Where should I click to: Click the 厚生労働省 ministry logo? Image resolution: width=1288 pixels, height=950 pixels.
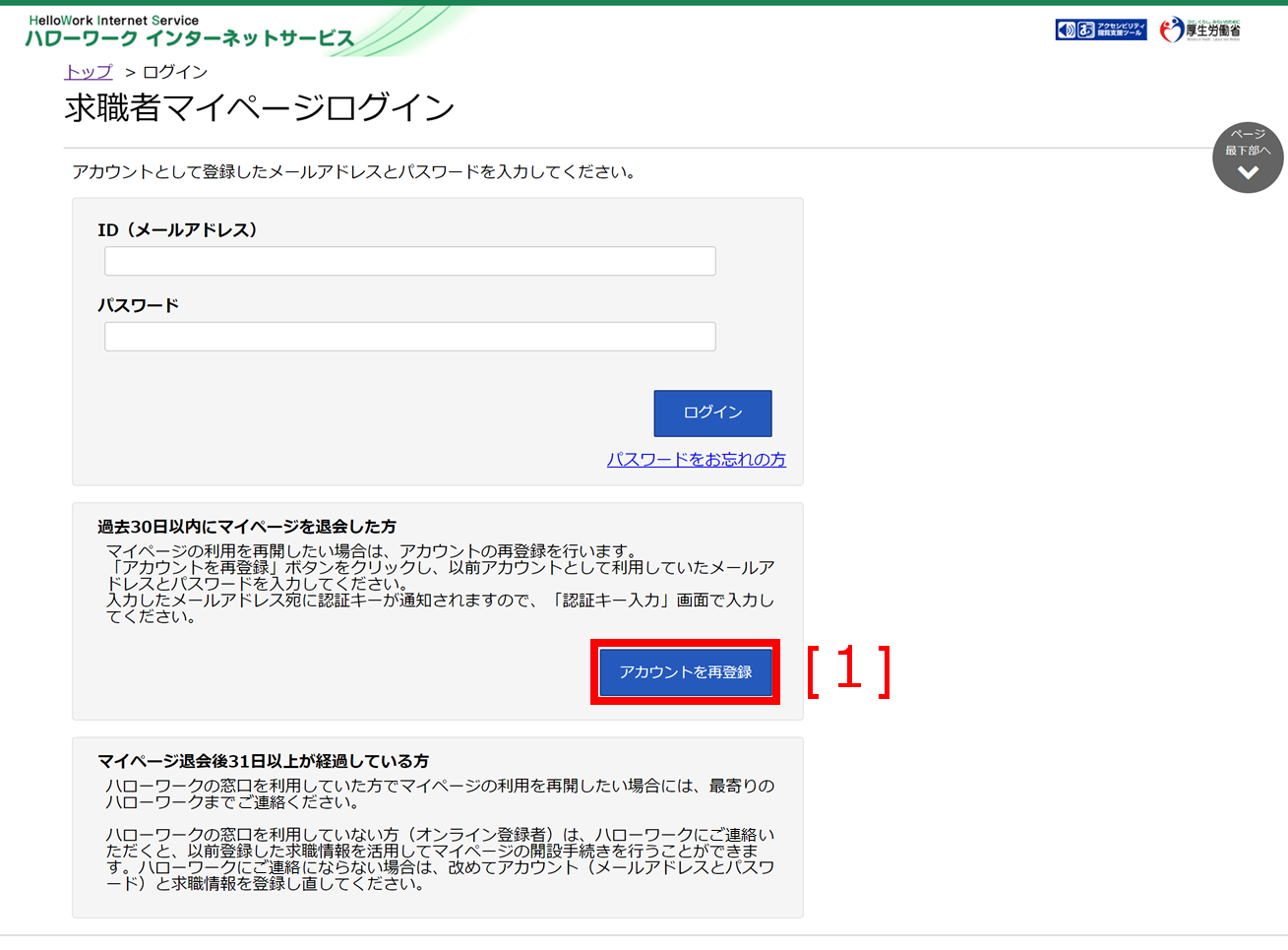(x=1199, y=30)
